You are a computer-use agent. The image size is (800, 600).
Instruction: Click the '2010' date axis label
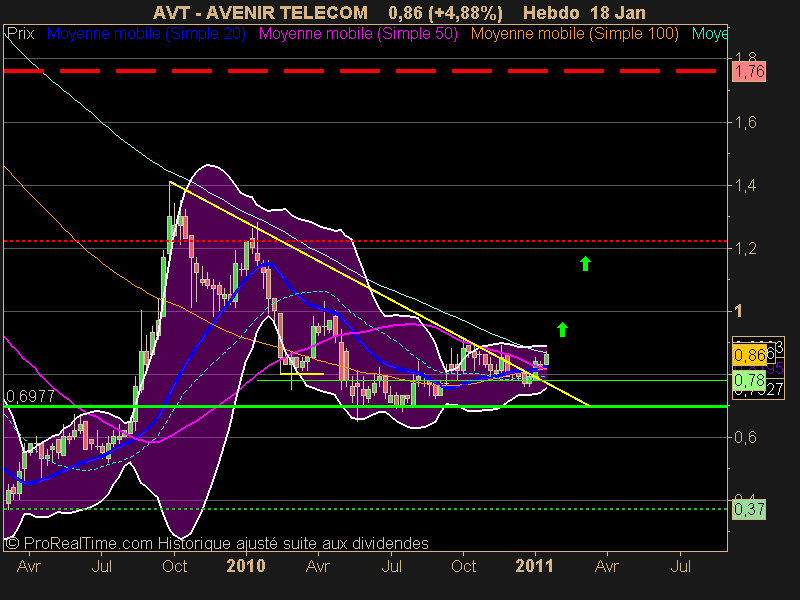(246, 566)
